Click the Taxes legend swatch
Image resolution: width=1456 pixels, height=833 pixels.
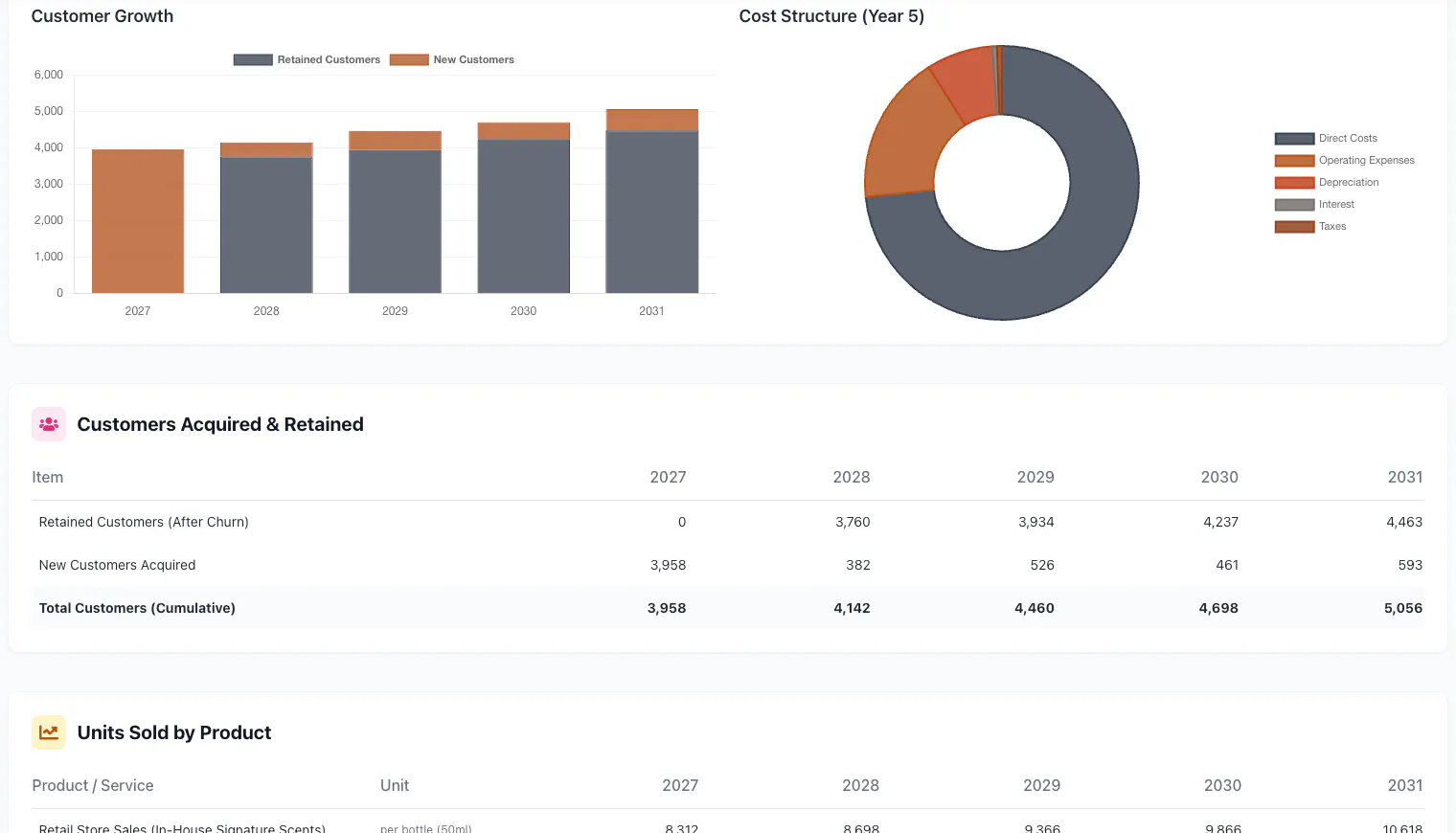1294,227
